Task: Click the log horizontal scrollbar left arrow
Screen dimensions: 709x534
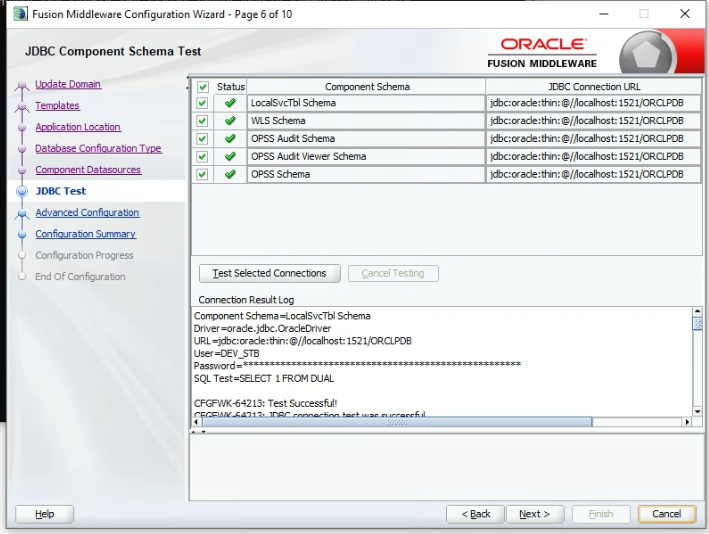Action: [x=196, y=422]
